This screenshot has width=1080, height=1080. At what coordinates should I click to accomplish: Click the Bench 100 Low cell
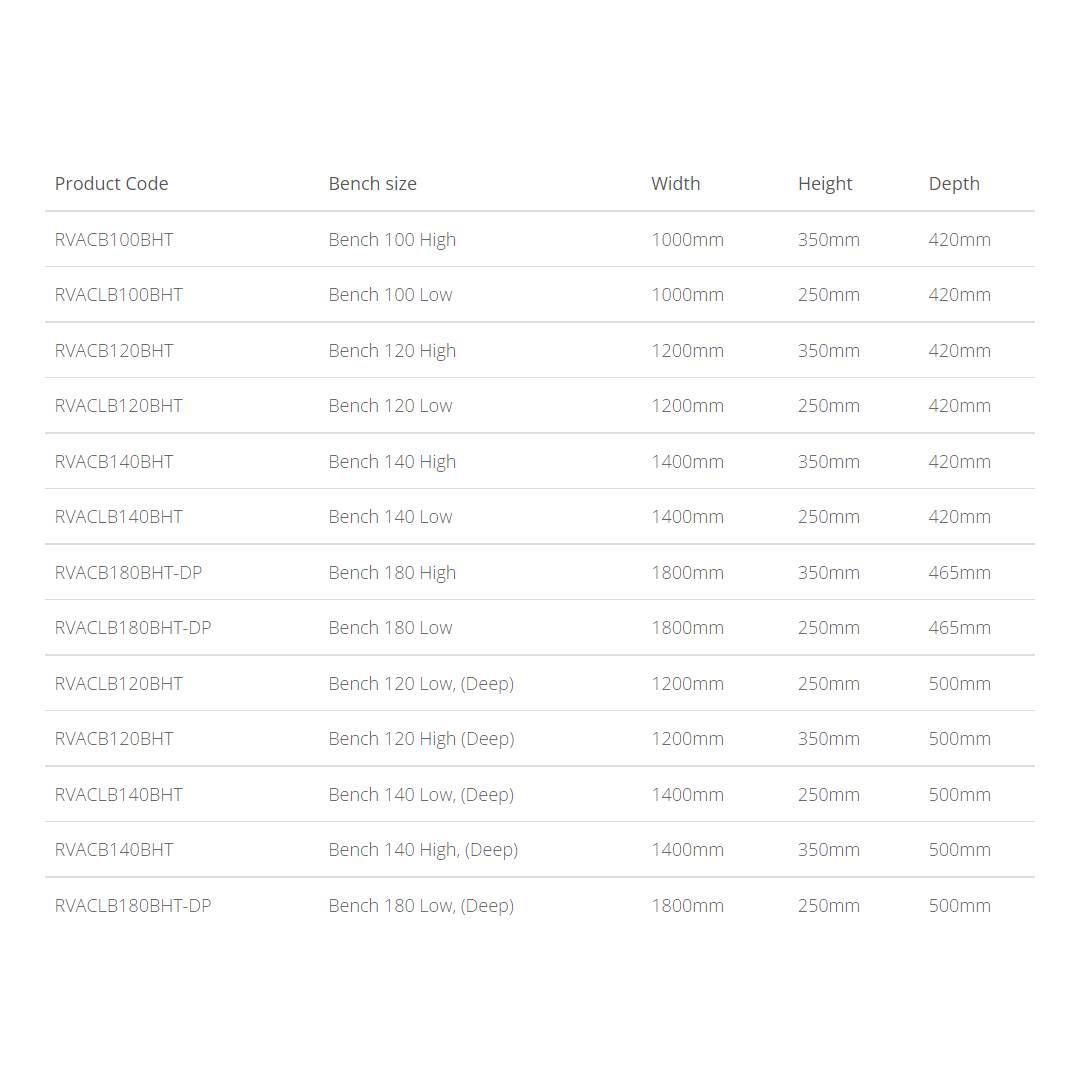391,295
